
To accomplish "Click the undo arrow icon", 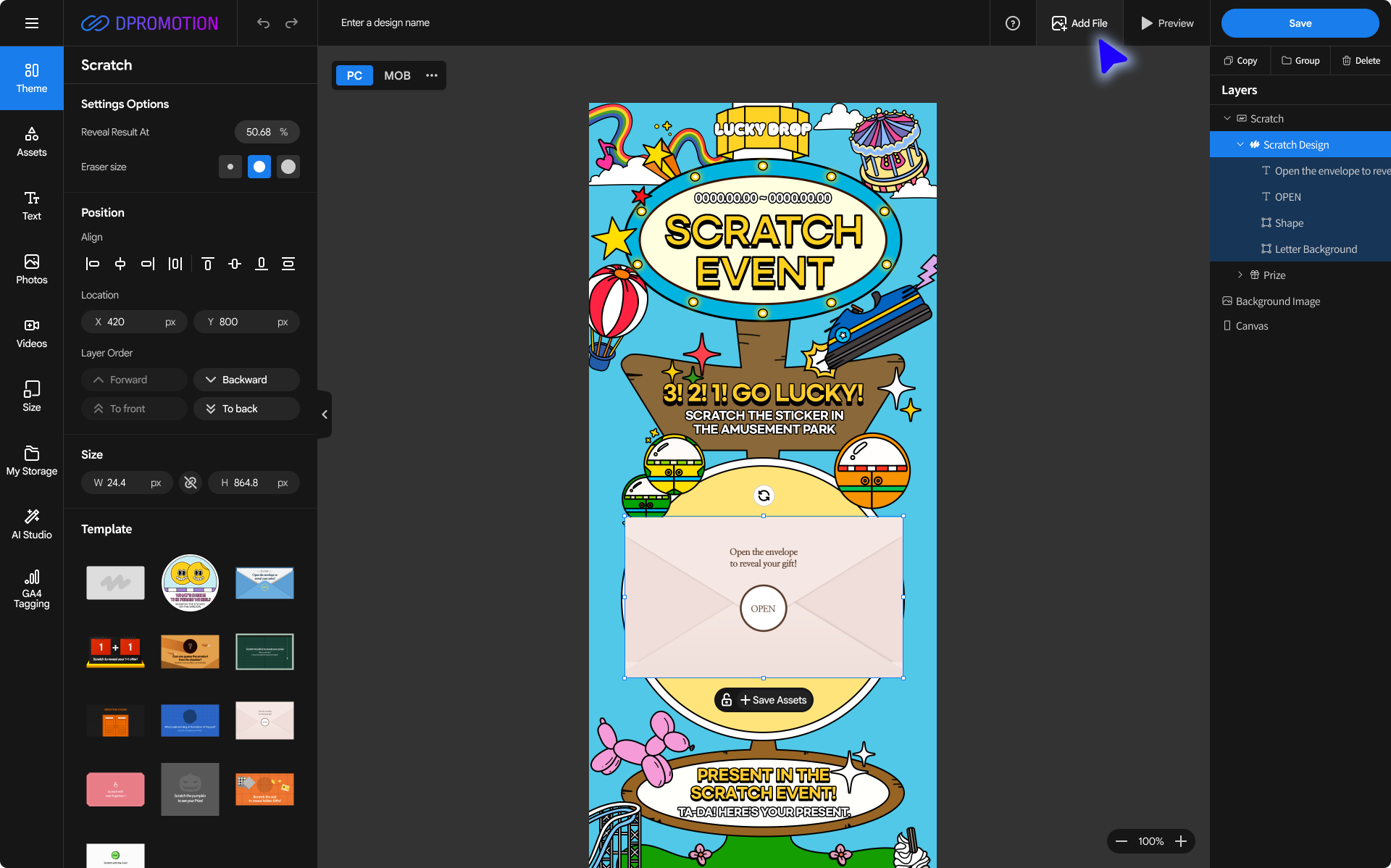I will pyautogui.click(x=263, y=23).
